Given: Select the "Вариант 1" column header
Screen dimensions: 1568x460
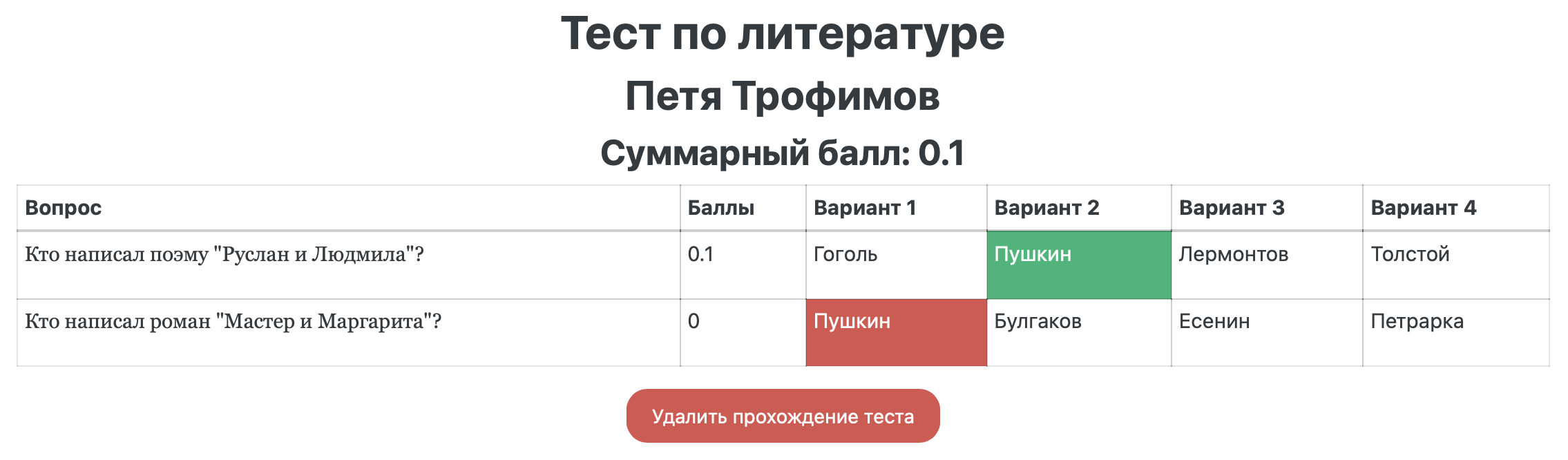Looking at the screenshot, I should (865, 208).
